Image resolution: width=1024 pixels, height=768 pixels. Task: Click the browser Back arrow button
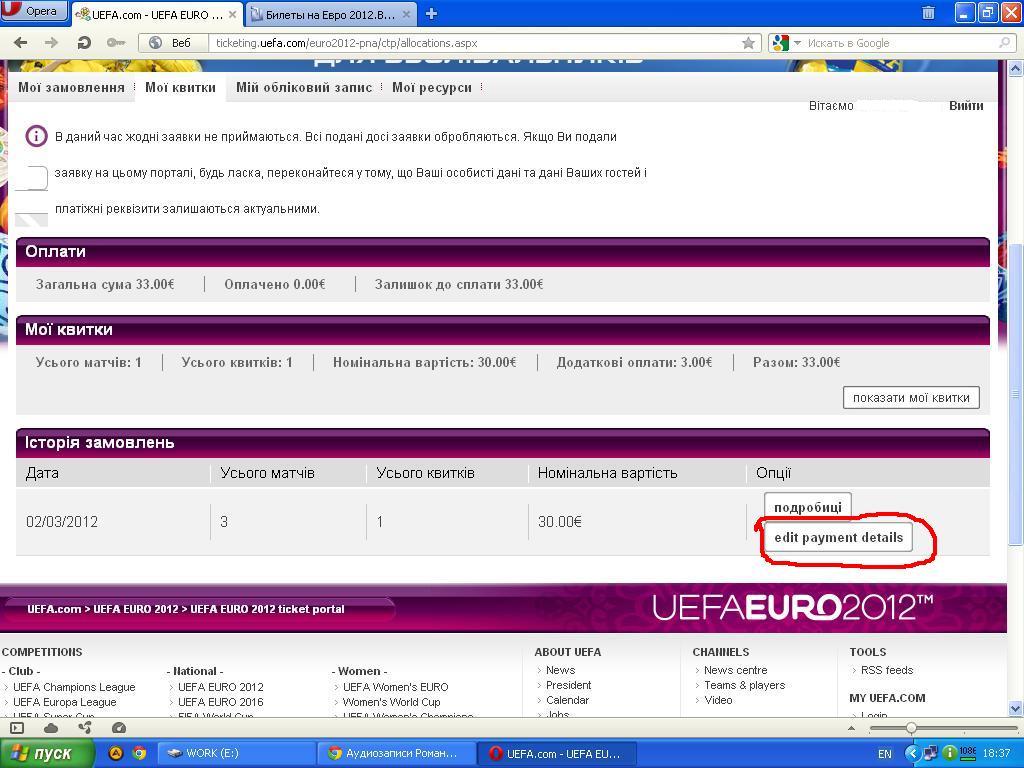click(21, 43)
